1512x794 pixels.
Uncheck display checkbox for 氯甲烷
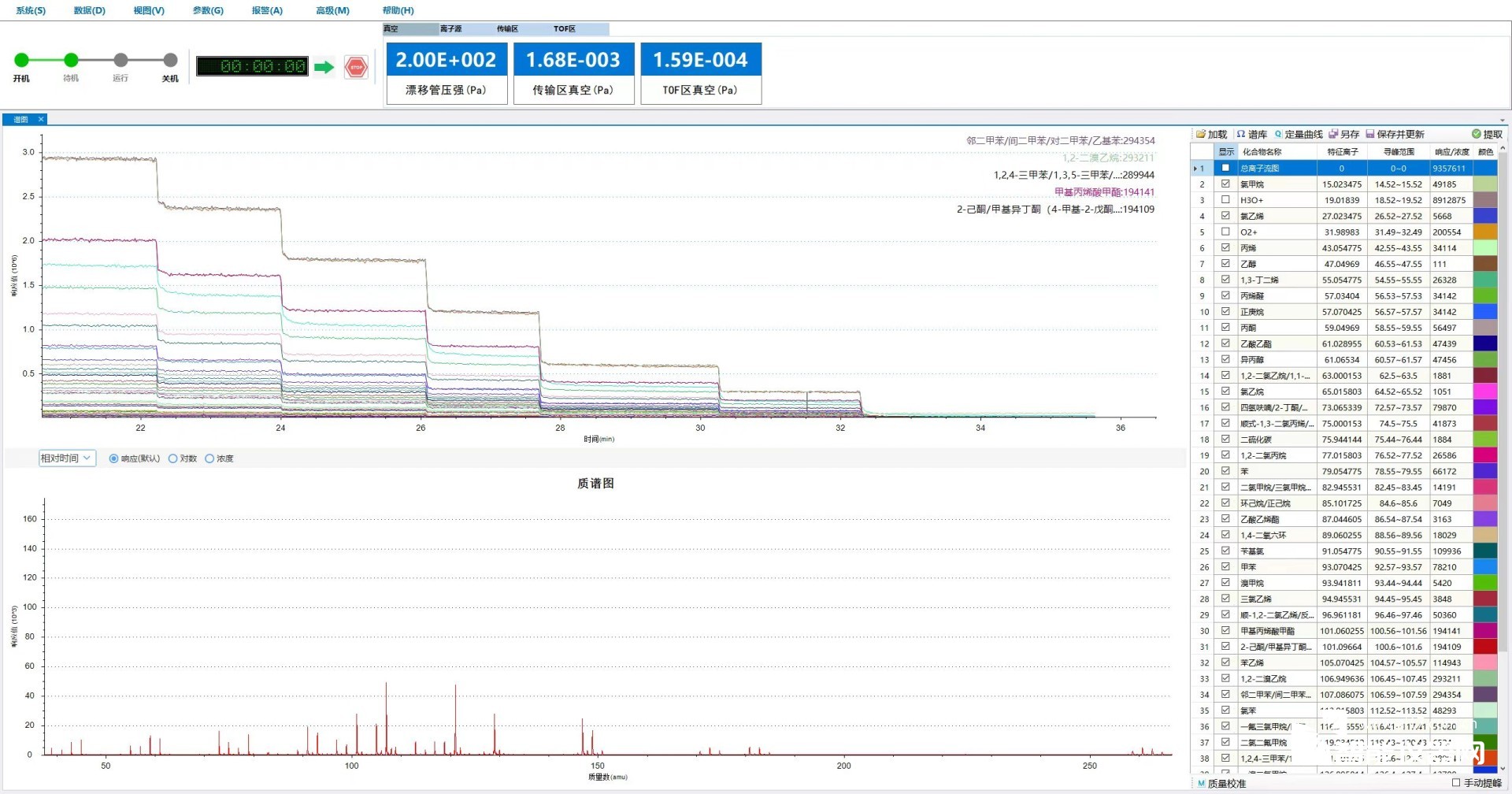1225,184
